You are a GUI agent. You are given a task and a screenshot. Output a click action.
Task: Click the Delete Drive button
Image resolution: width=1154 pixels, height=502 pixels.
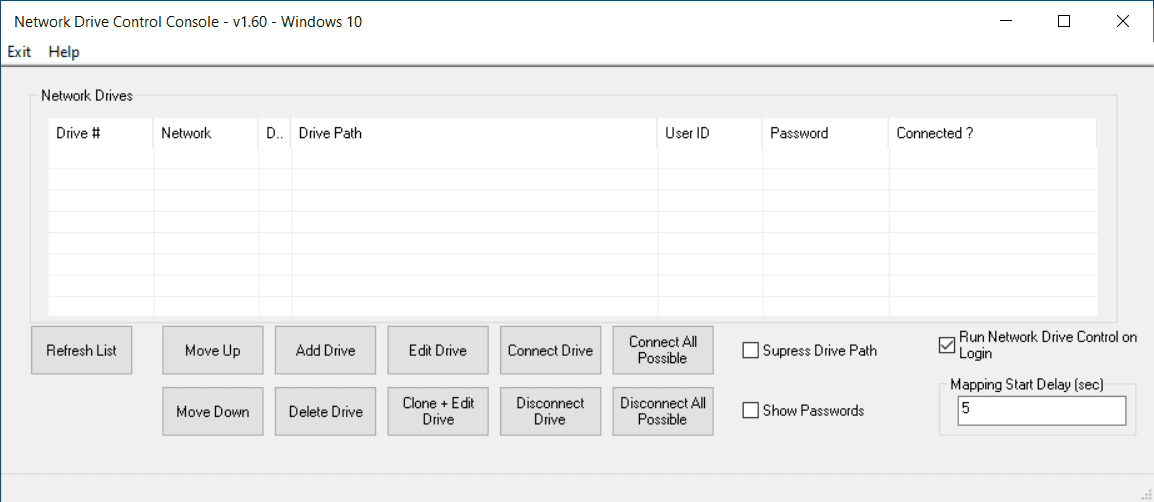point(325,411)
